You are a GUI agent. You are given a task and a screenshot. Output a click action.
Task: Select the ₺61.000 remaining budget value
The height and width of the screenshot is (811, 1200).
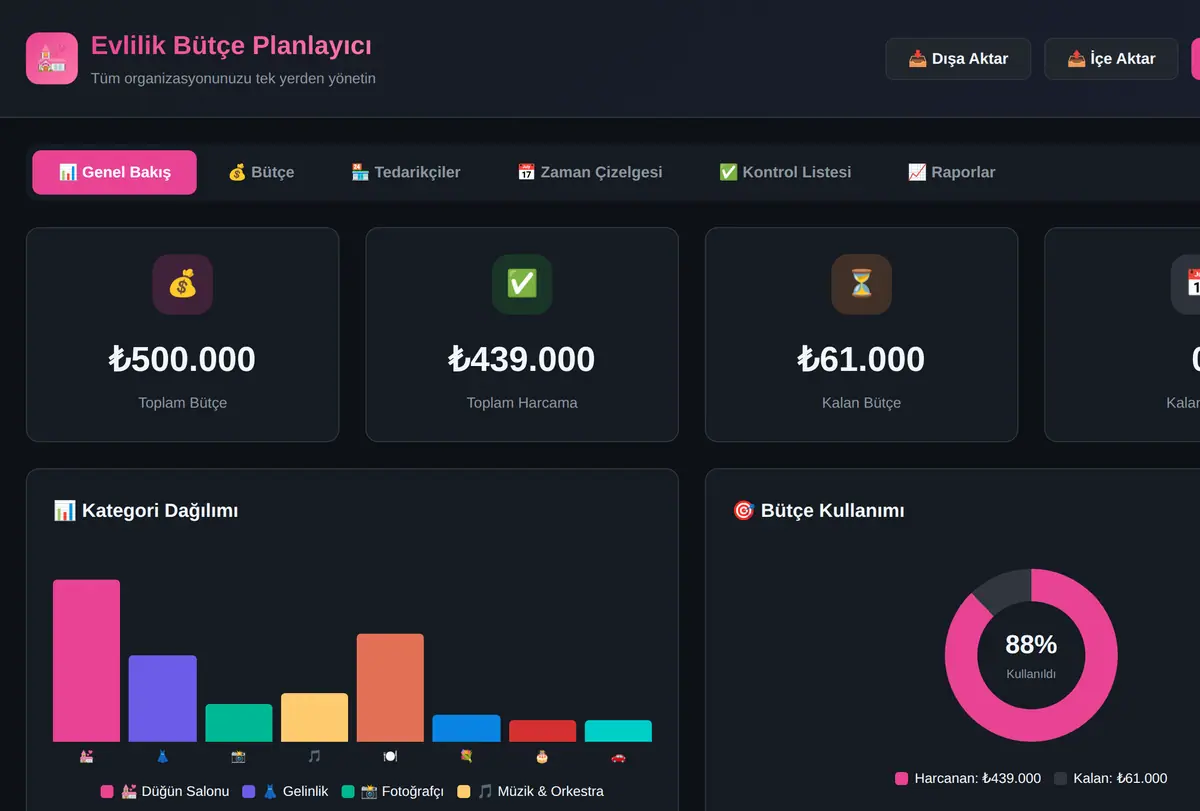pyautogui.click(x=861, y=359)
